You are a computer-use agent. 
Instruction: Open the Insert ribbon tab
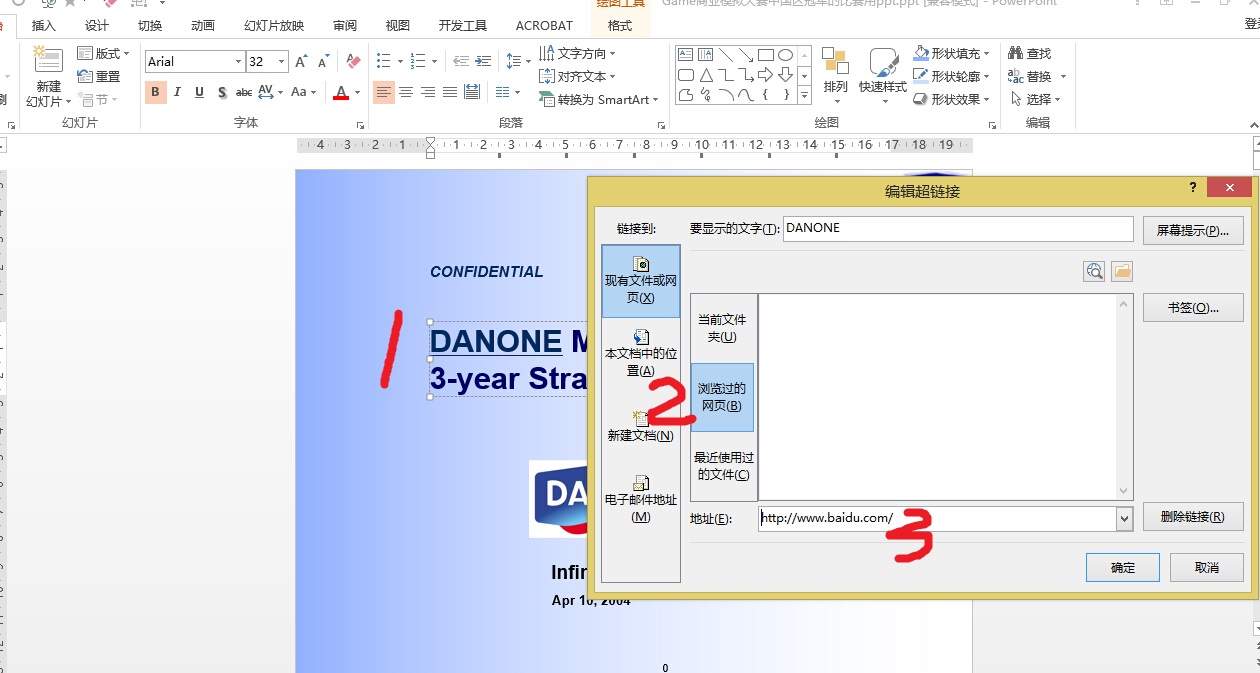[x=44, y=26]
